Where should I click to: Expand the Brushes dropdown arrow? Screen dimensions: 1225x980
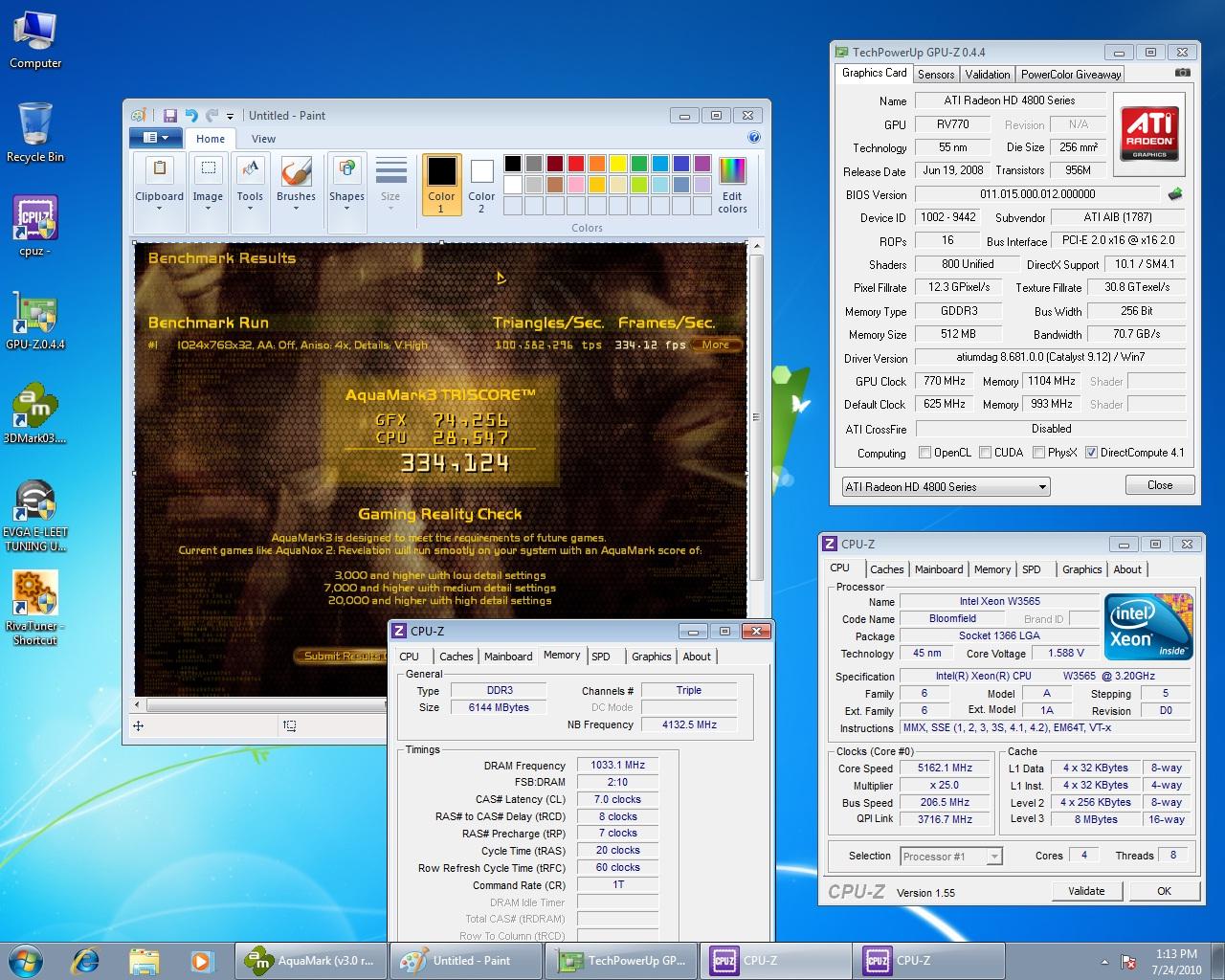[296, 209]
